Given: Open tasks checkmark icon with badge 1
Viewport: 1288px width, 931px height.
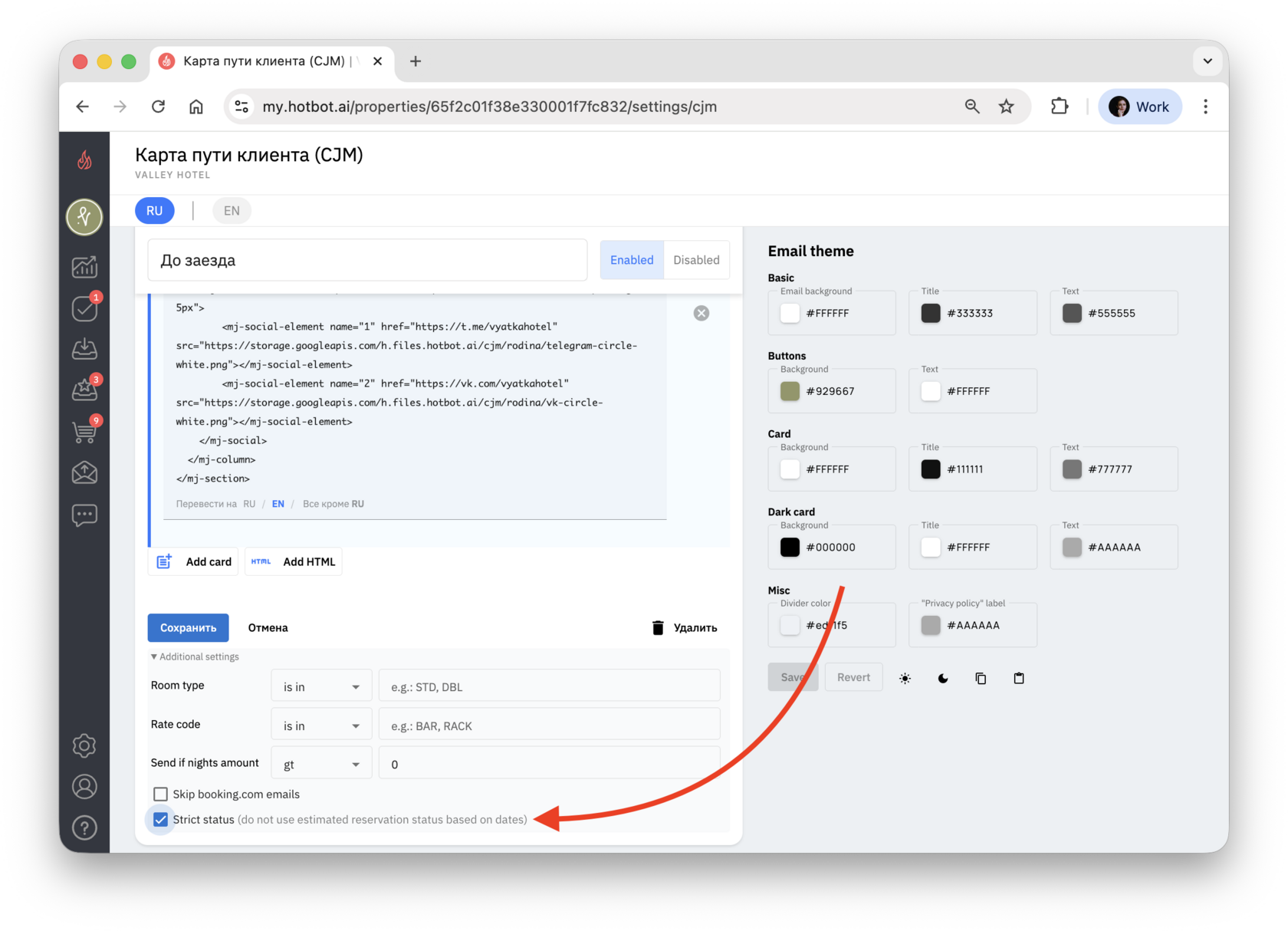Looking at the screenshot, I should pyautogui.click(x=84, y=308).
